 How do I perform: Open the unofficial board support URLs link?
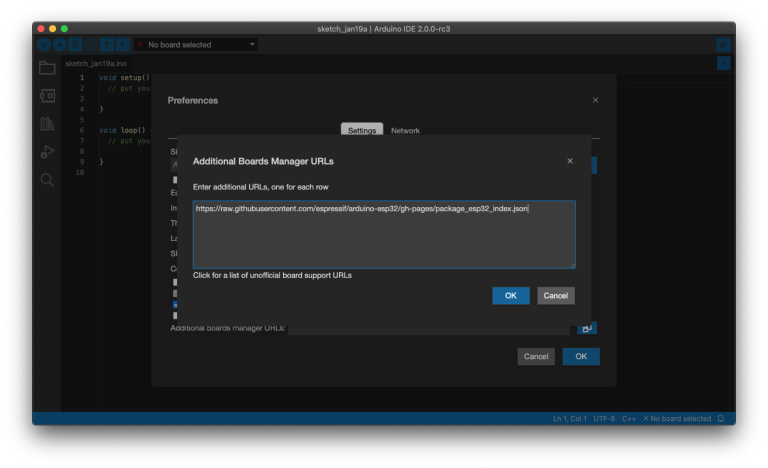(272, 275)
